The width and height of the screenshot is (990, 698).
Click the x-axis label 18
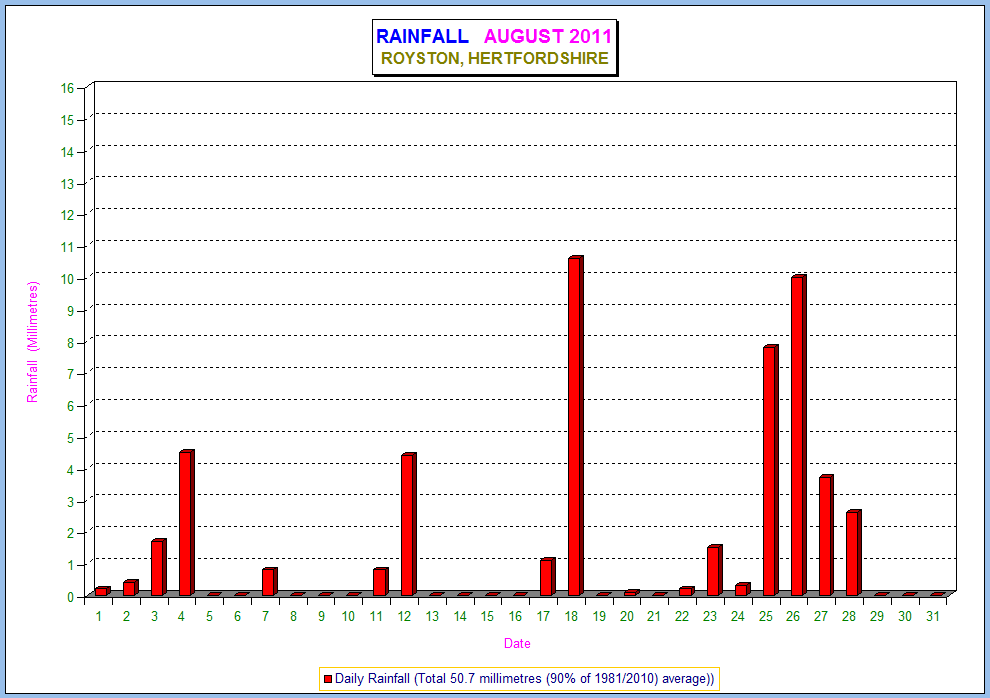(x=571, y=617)
